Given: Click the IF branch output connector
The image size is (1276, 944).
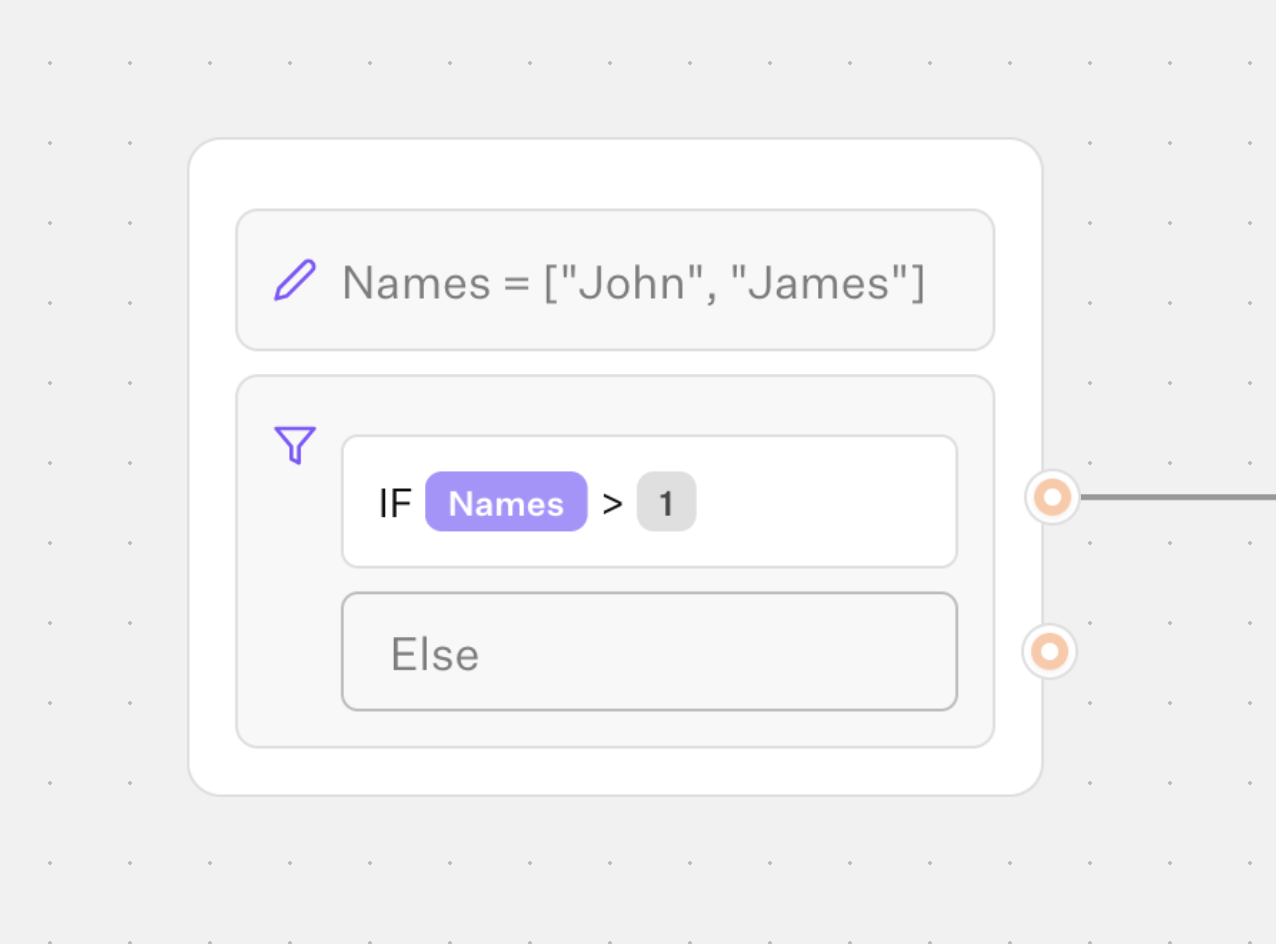Looking at the screenshot, I should 1052,497.
